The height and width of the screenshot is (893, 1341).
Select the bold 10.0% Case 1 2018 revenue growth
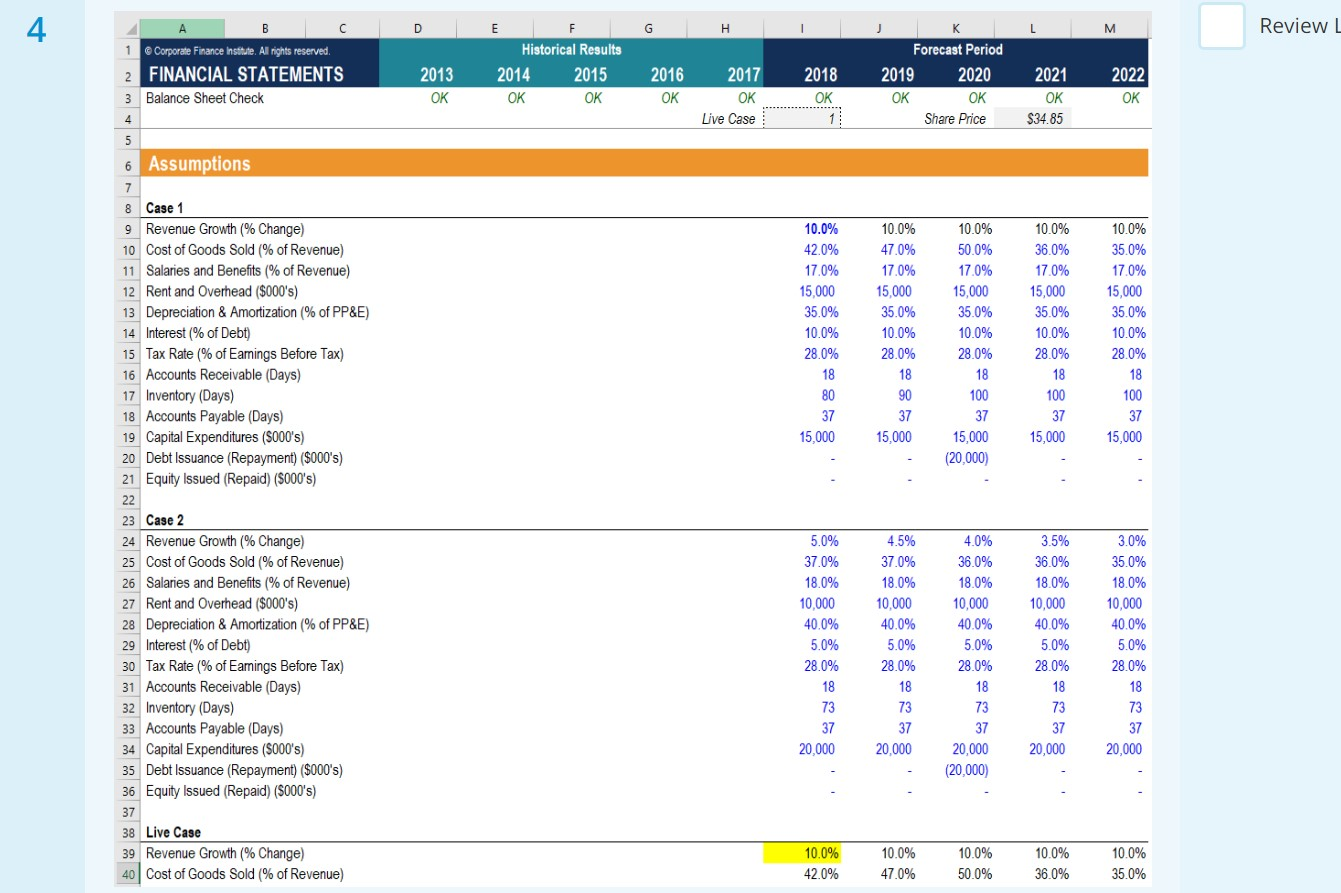click(x=821, y=229)
